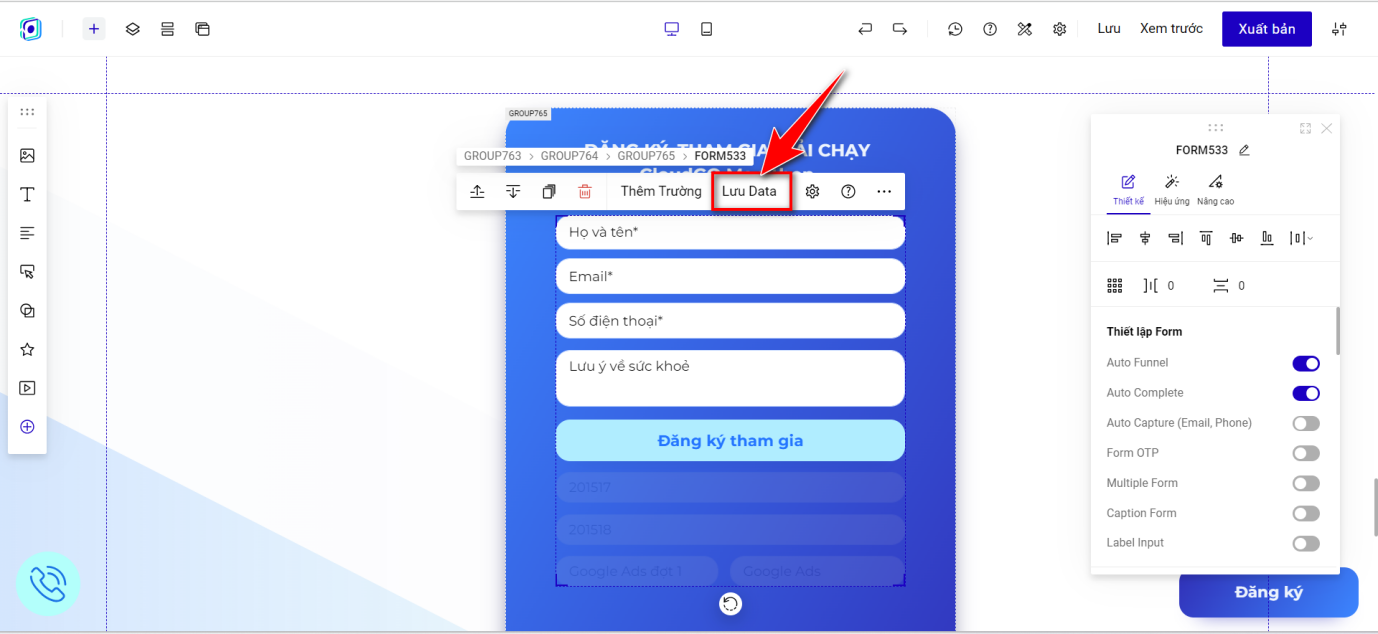Click Lưu Data in form toolbar
Viewport: 1378px width, 634px height.
[750, 192]
